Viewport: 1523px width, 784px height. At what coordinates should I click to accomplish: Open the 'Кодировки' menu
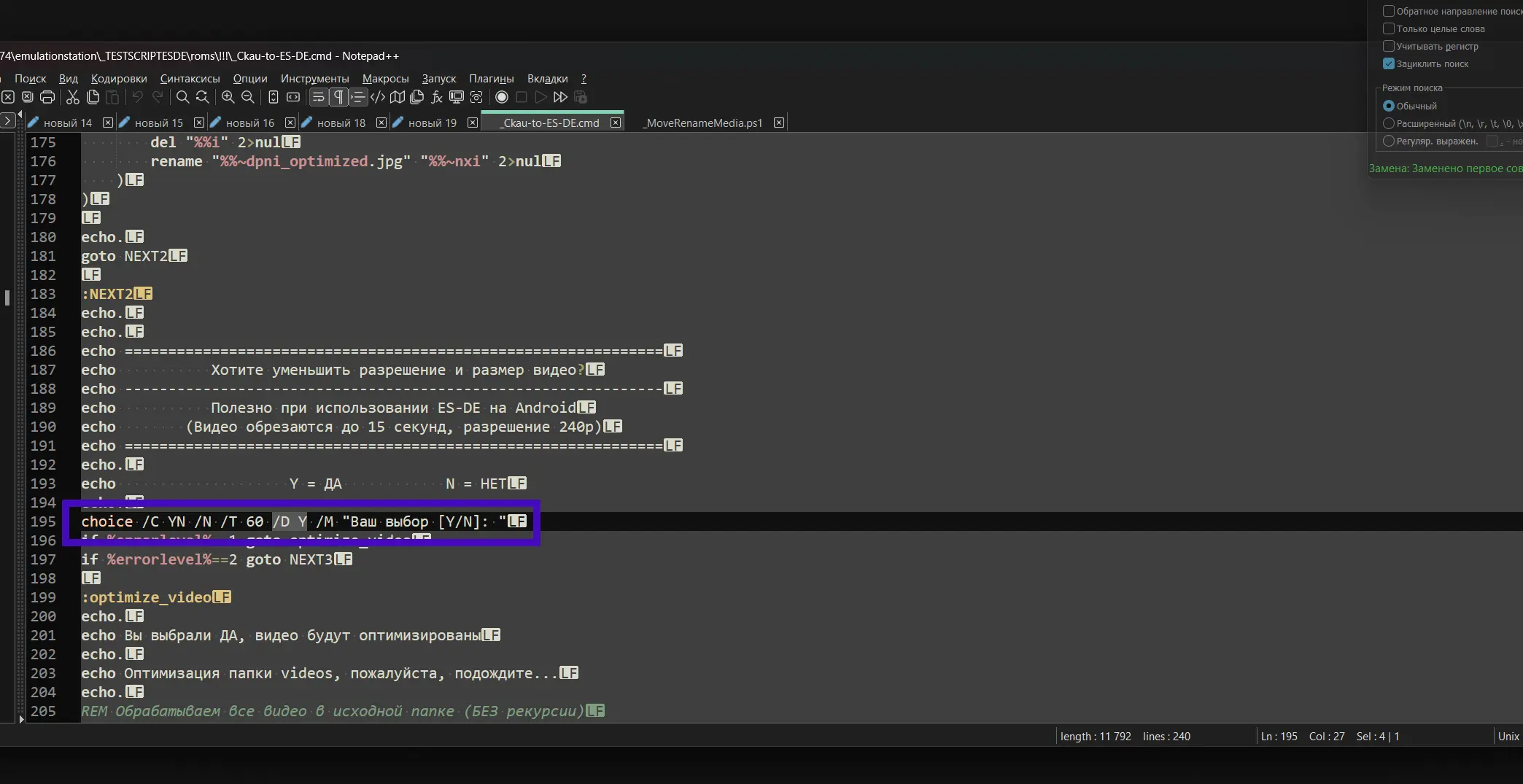[119, 79]
